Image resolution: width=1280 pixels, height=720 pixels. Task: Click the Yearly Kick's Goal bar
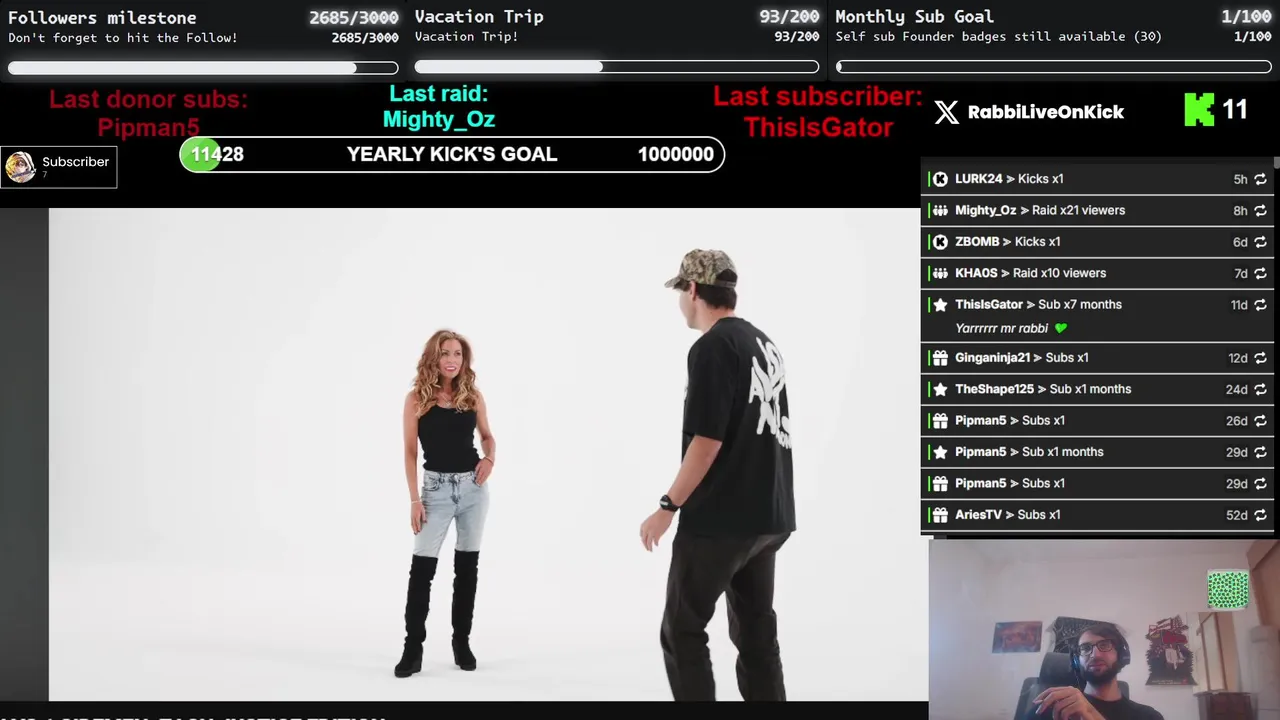(x=452, y=154)
